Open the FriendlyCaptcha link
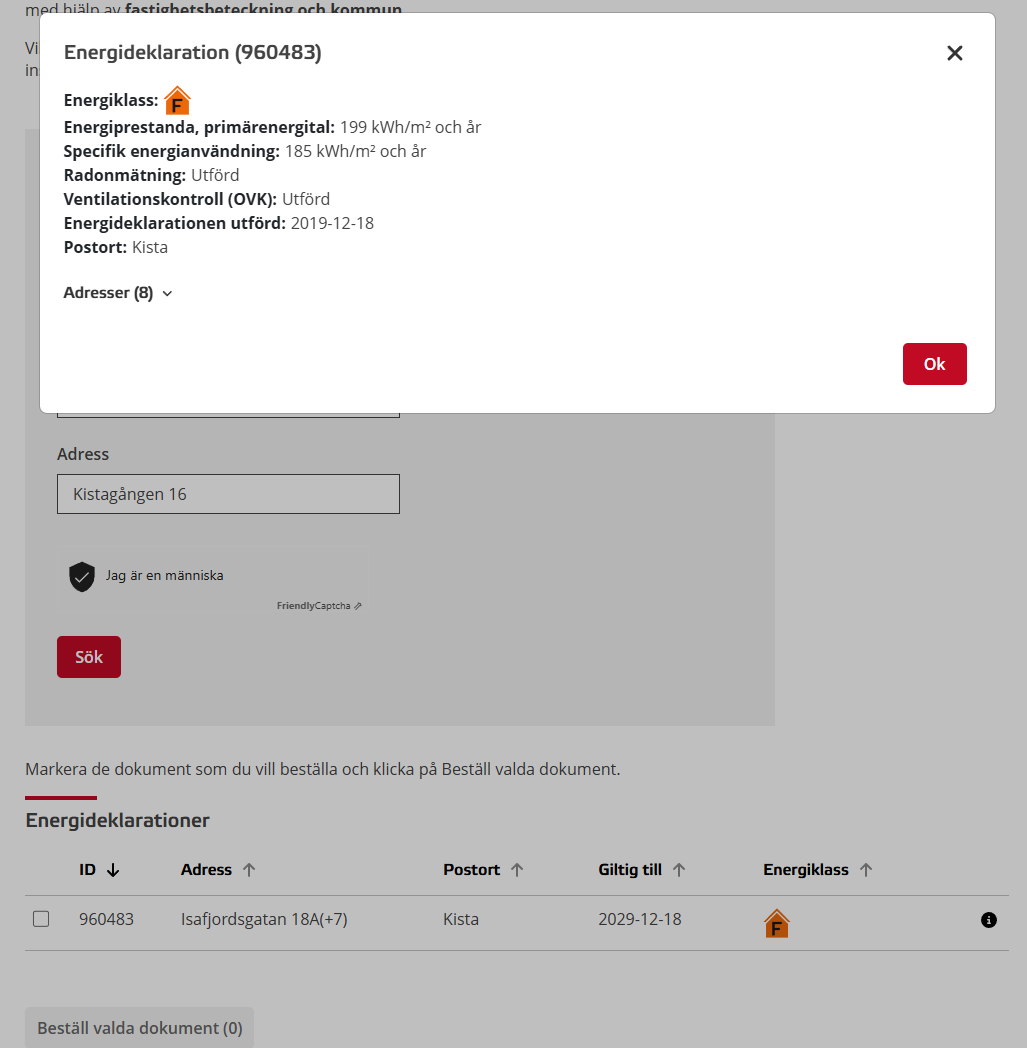The height and width of the screenshot is (1048, 1027). pyautogui.click(x=318, y=606)
